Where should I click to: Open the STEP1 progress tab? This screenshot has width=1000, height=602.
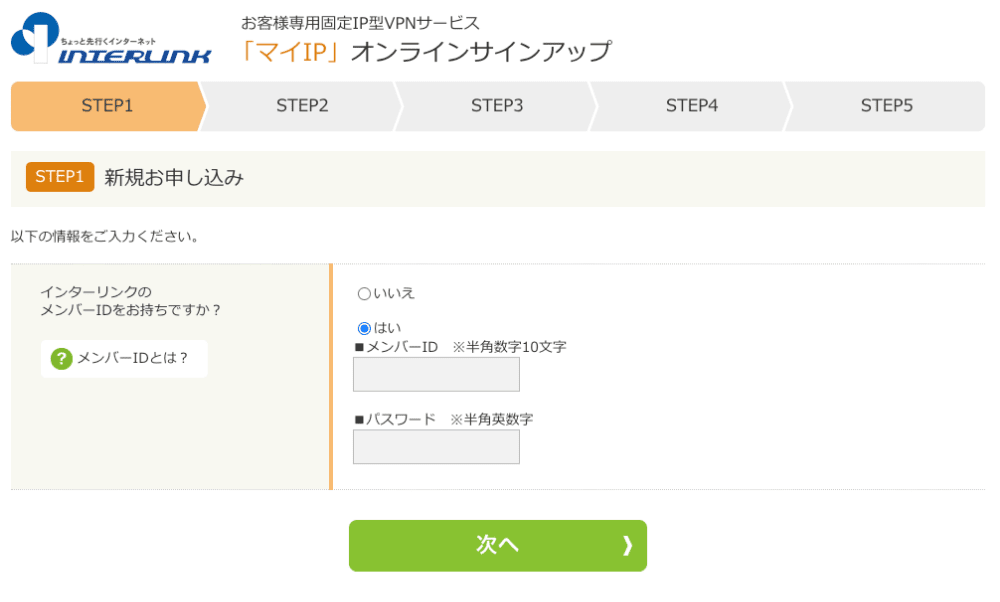[107, 106]
